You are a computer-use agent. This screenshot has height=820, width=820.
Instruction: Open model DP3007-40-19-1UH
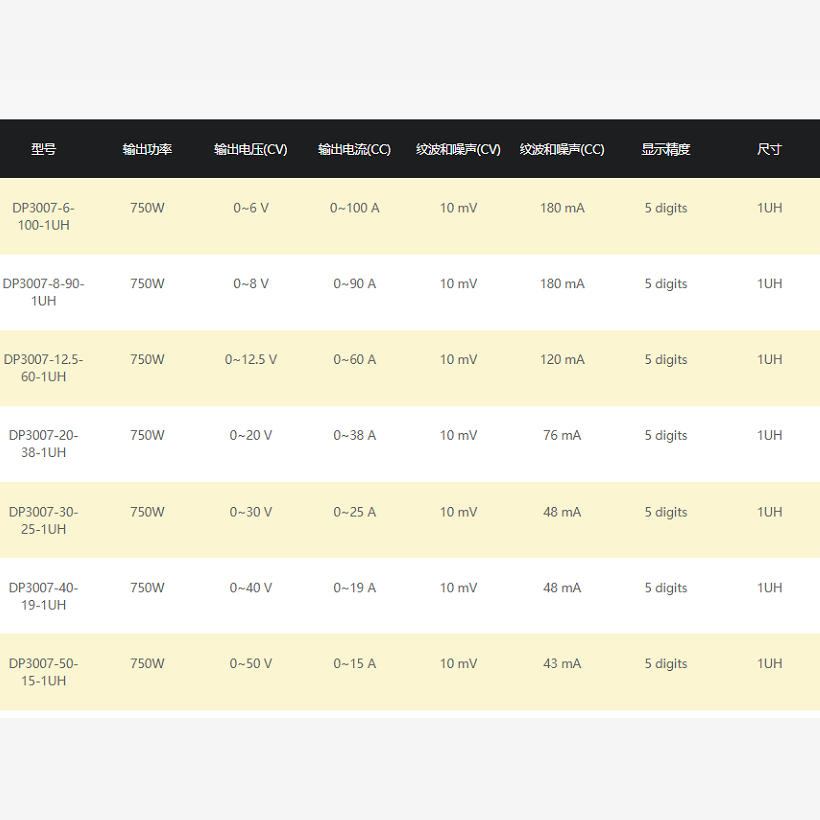coord(43,596)
